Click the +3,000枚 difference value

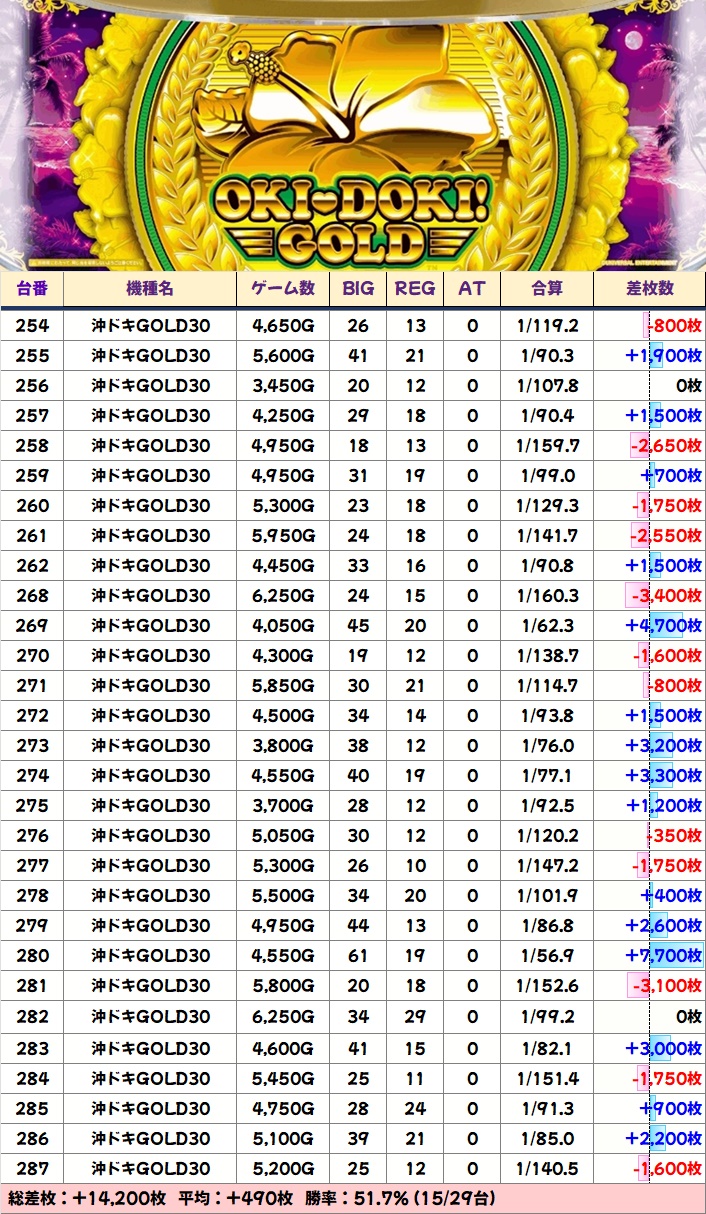(x=663, y=1048)
